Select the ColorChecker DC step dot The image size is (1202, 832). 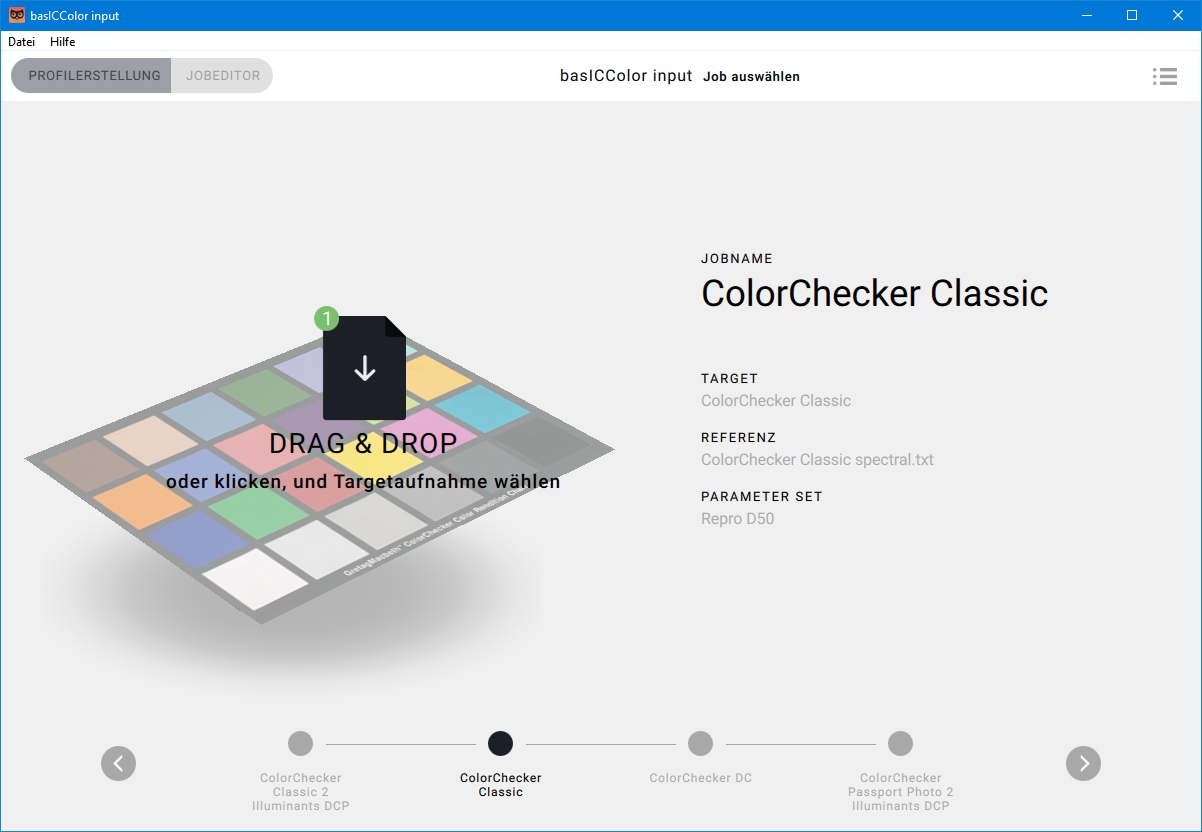pyautogui.click(x=700, y=743)
